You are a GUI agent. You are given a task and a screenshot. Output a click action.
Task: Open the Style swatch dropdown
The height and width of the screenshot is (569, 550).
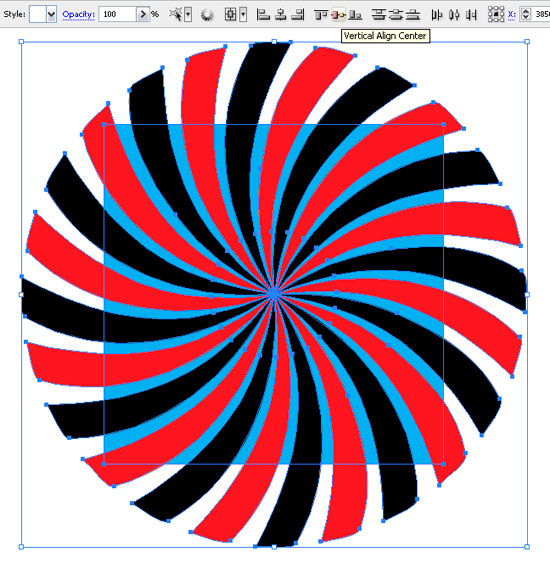point(52,15)
